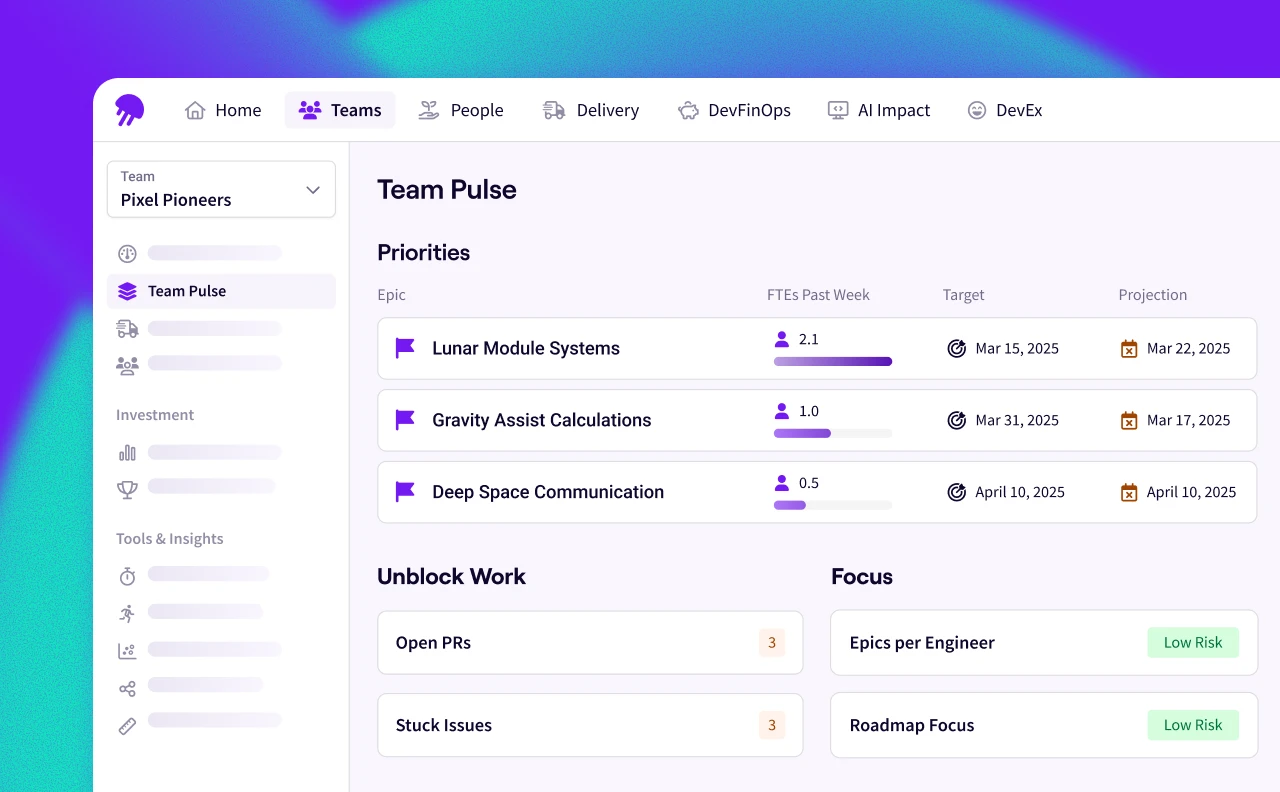Open the Pixel Pioneers team selector

[220, 189]
